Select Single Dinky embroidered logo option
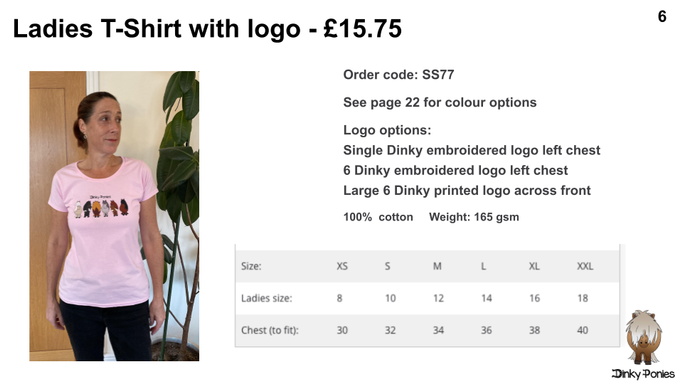683x384 pixels. 472,150
